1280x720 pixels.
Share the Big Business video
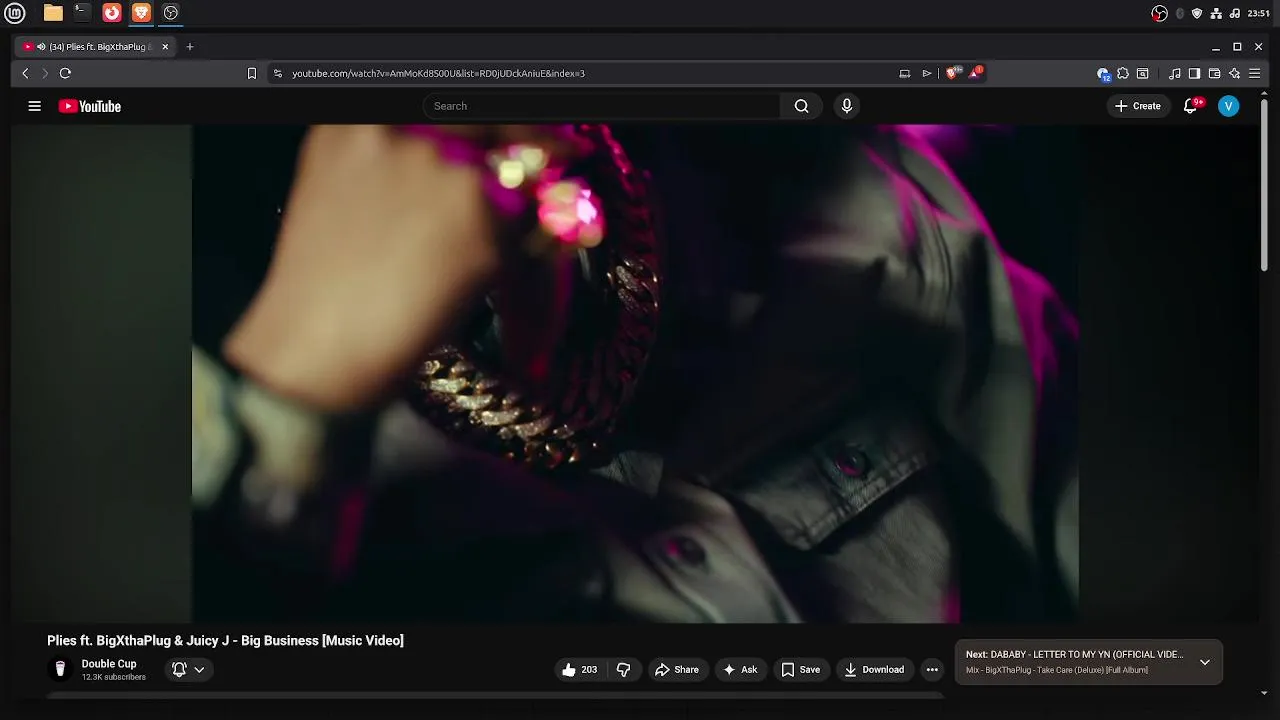pos(677,670)
